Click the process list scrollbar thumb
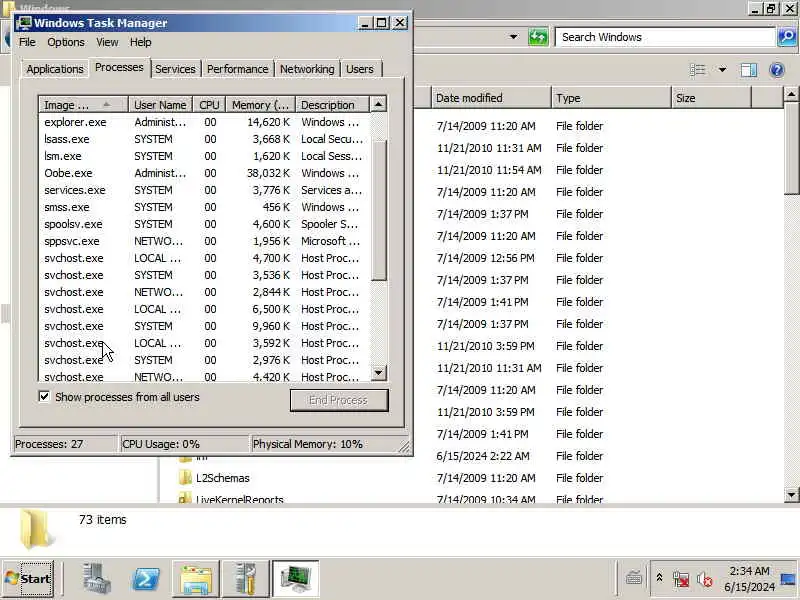 point(378,210)
